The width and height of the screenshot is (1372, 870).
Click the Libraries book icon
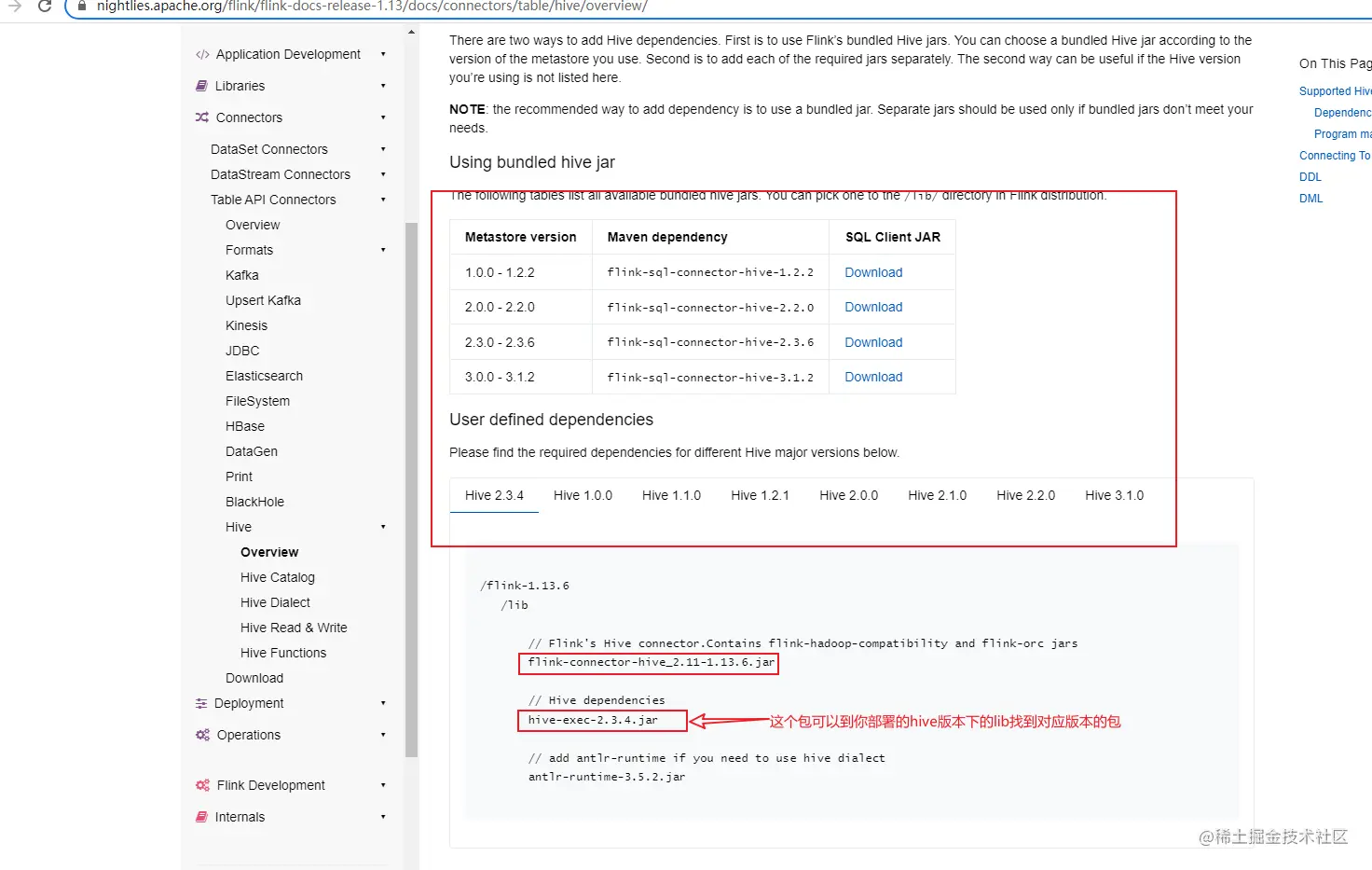pyautogui.click(x=201, y=86)
